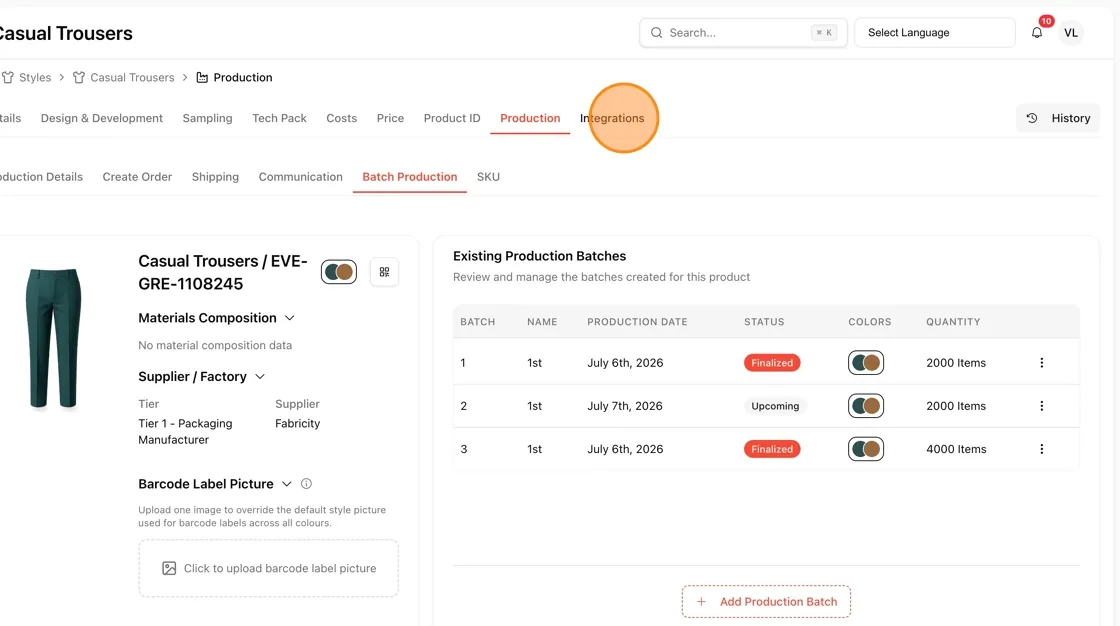This screenshot has height=626, width=1120.
Task: Click the search magnifier icon
Action: (656, 33)
